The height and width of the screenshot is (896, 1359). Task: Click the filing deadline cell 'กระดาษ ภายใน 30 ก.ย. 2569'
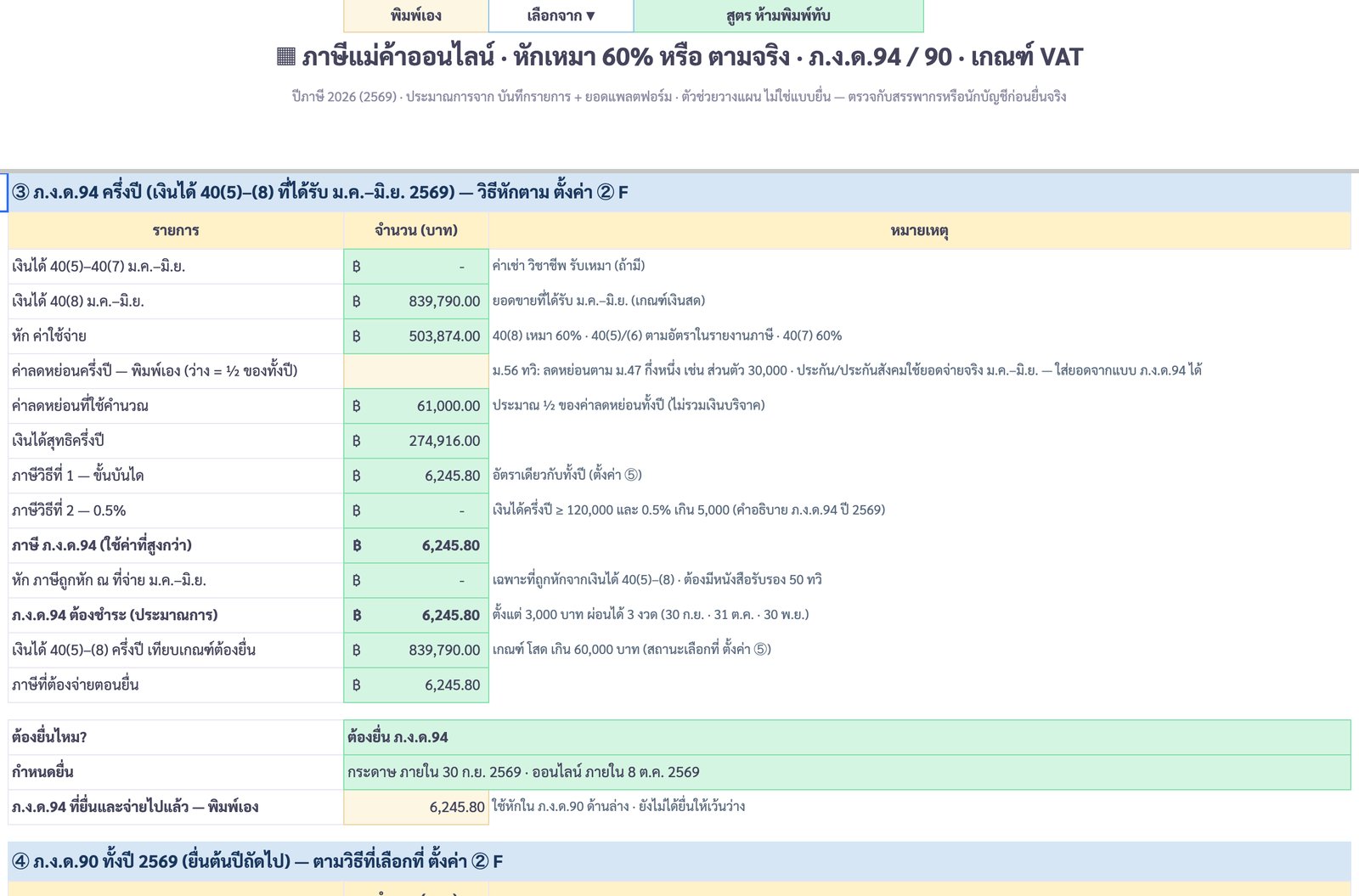[x=847, y=772]
